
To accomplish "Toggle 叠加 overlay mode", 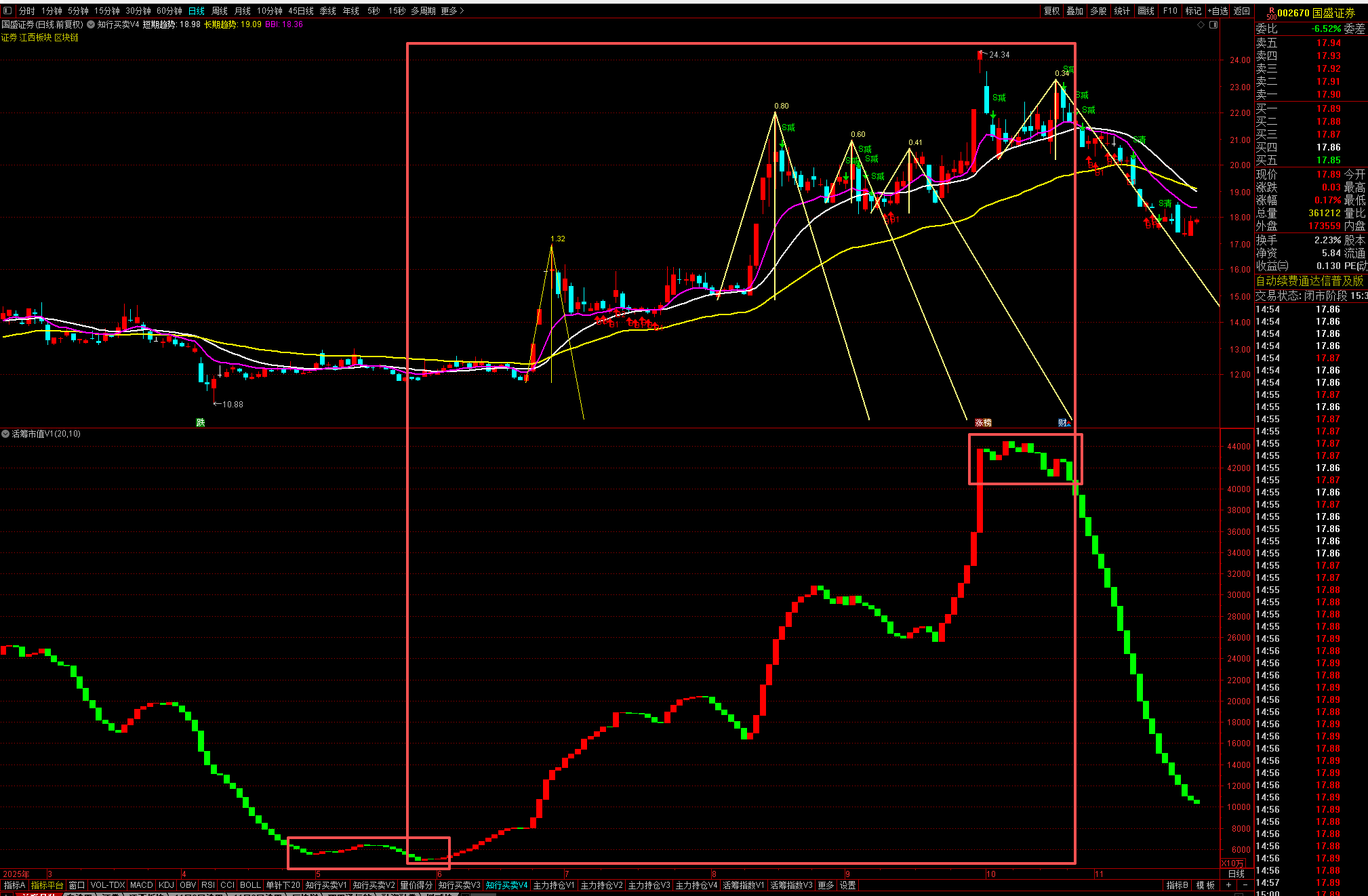I will [1074, 11].
